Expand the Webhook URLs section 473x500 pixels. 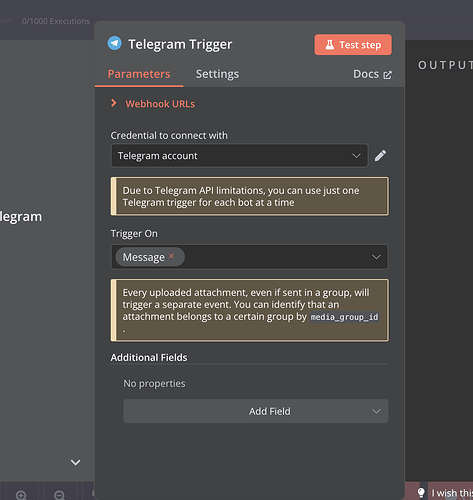[114, 103]
